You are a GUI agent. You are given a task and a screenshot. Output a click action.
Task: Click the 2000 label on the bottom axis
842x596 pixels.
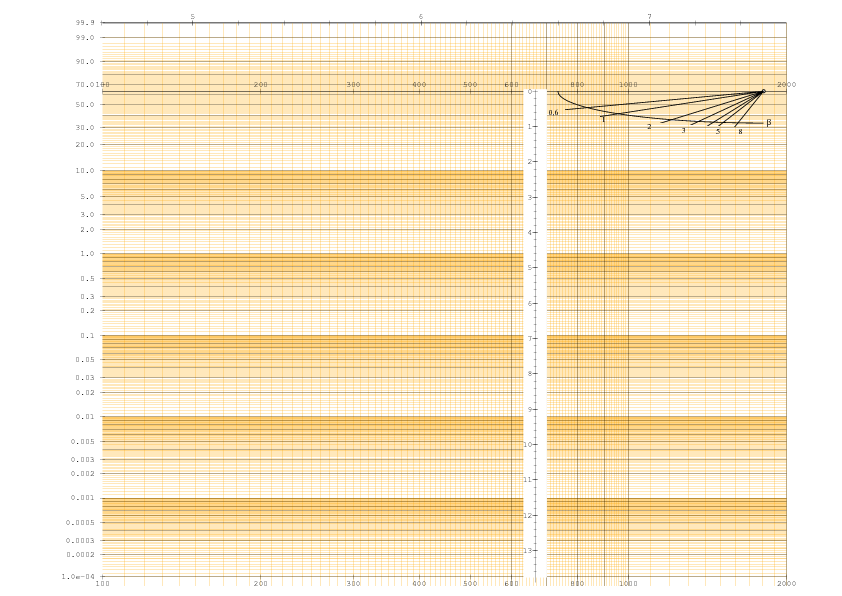786,583
